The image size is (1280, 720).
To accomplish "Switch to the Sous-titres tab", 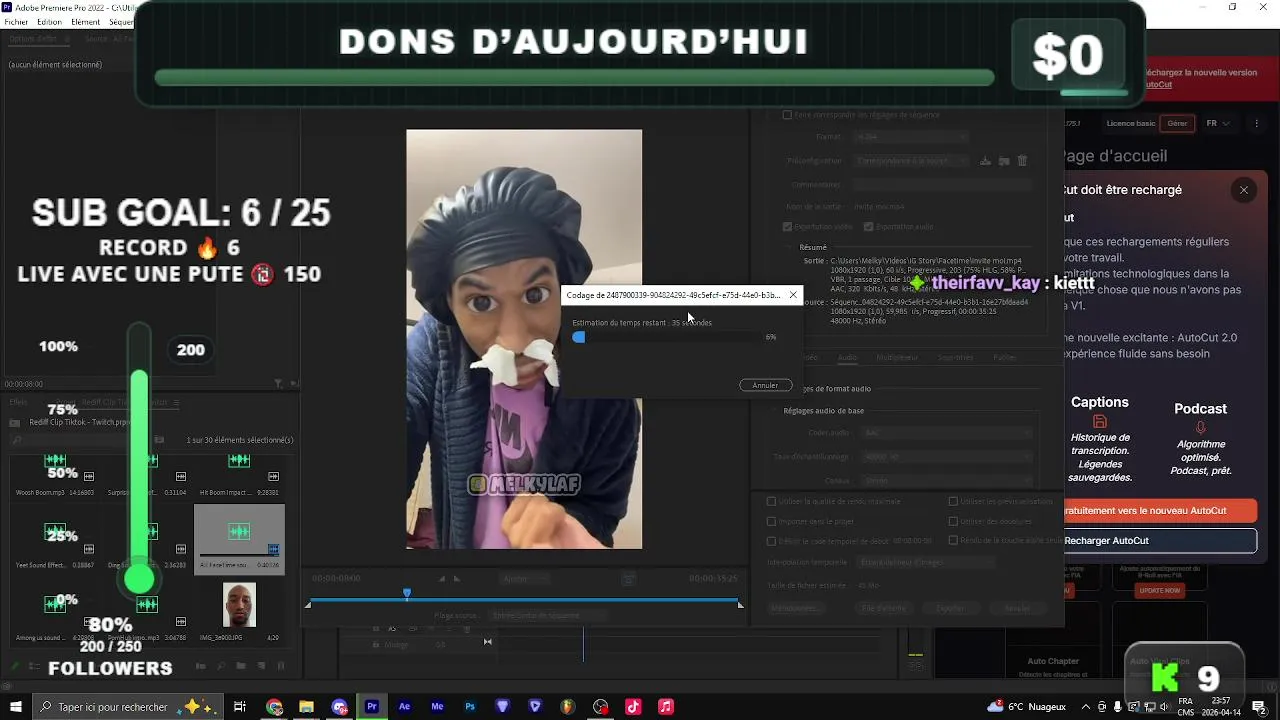I will coord(955,357).
